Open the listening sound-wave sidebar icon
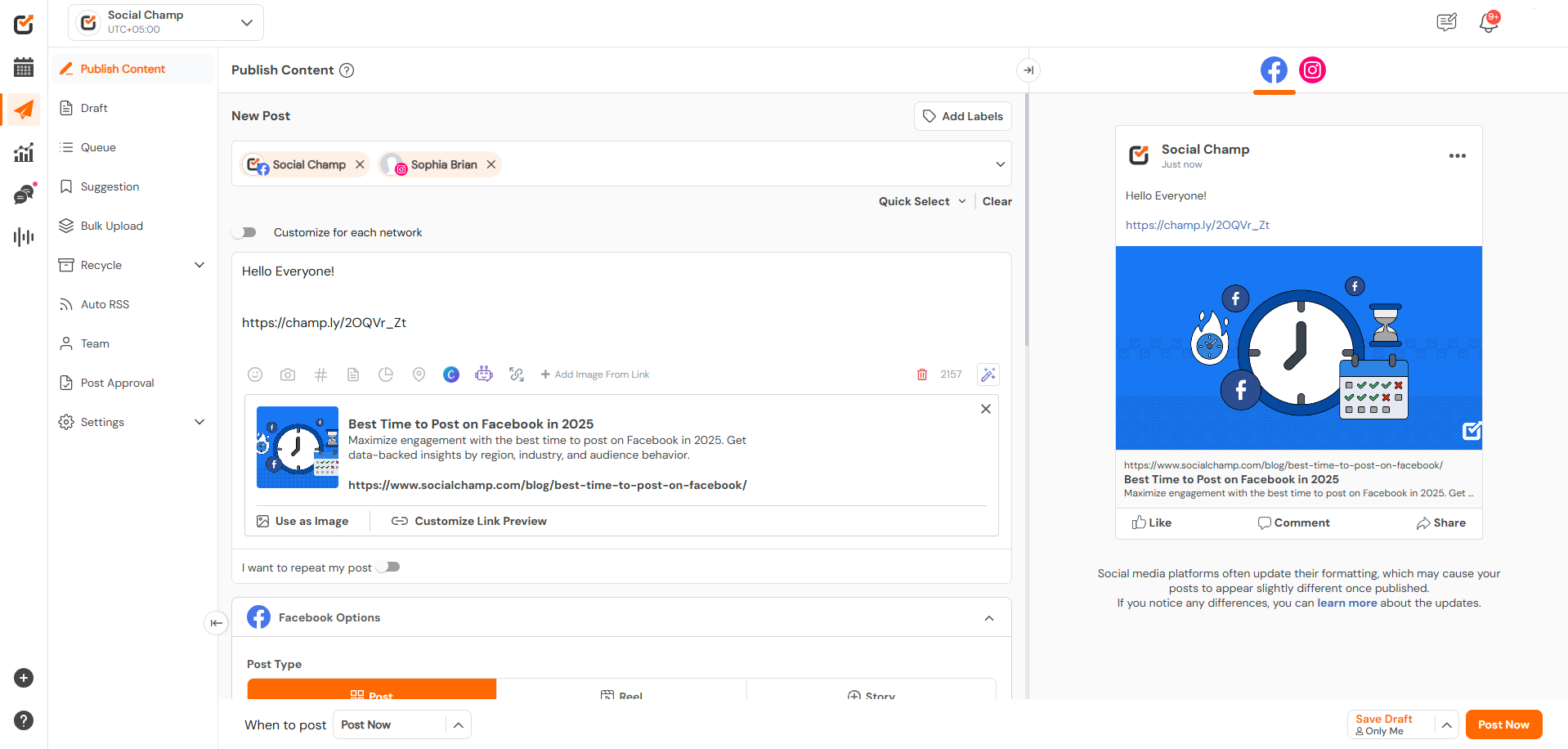 pos(24,237)
